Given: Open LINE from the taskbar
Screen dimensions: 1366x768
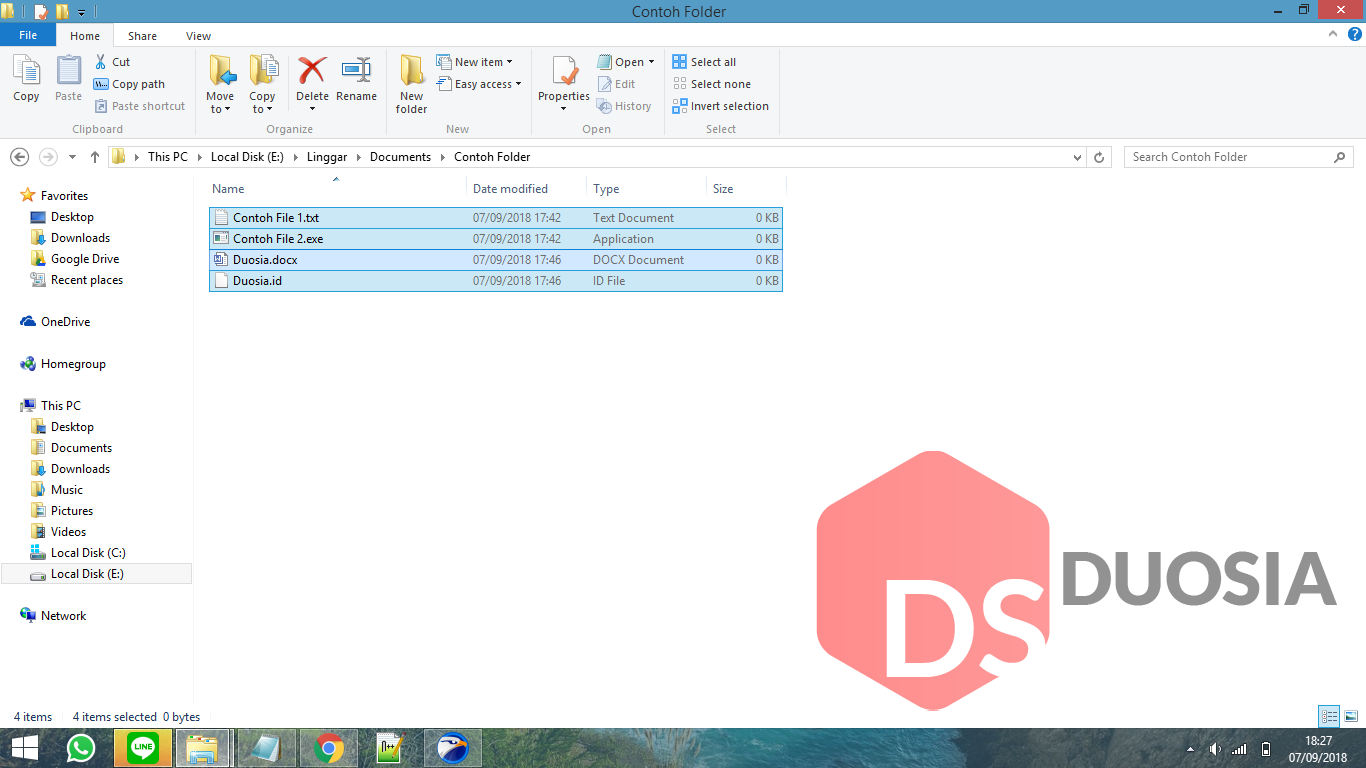Looking at the screenshot, I should [143, 748].
